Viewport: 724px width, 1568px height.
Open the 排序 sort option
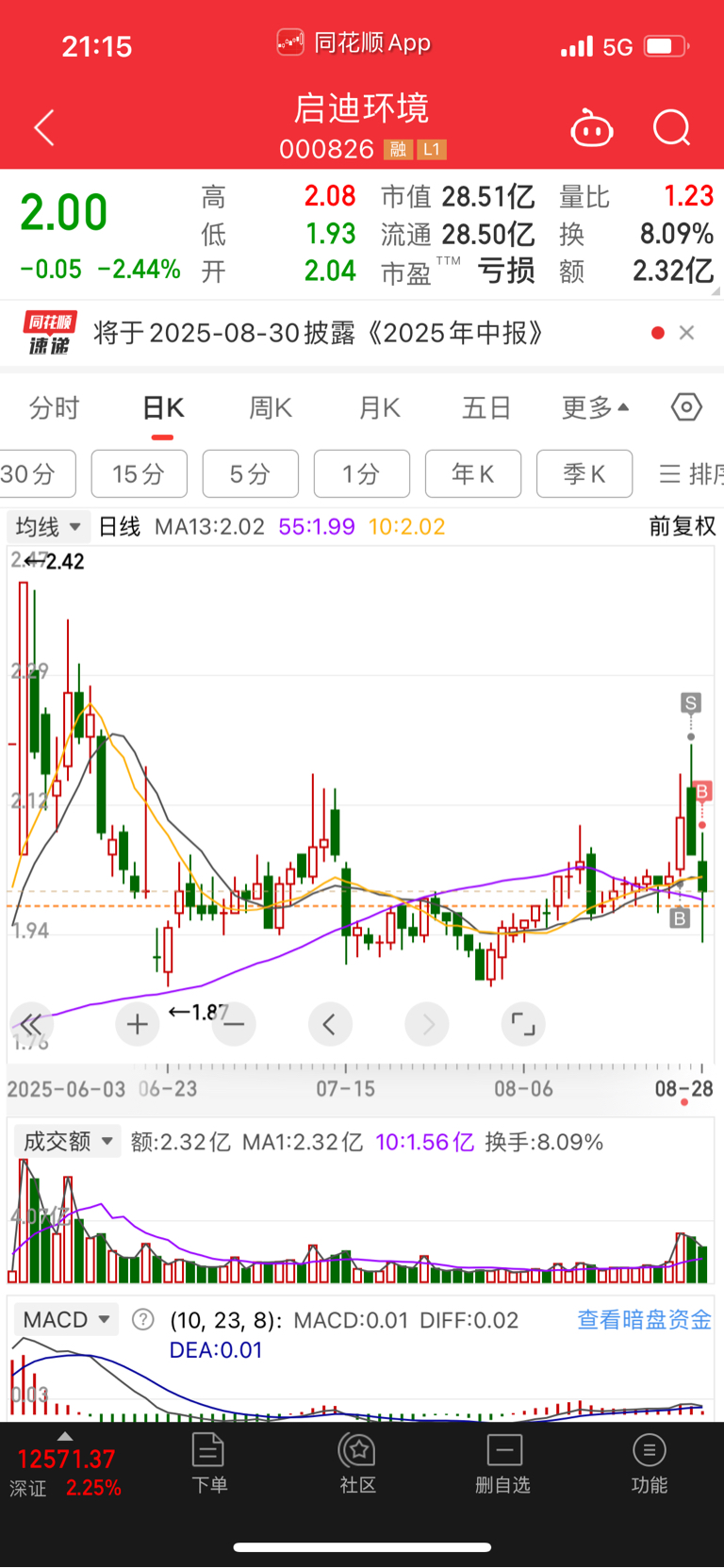(x=691, y=473)
